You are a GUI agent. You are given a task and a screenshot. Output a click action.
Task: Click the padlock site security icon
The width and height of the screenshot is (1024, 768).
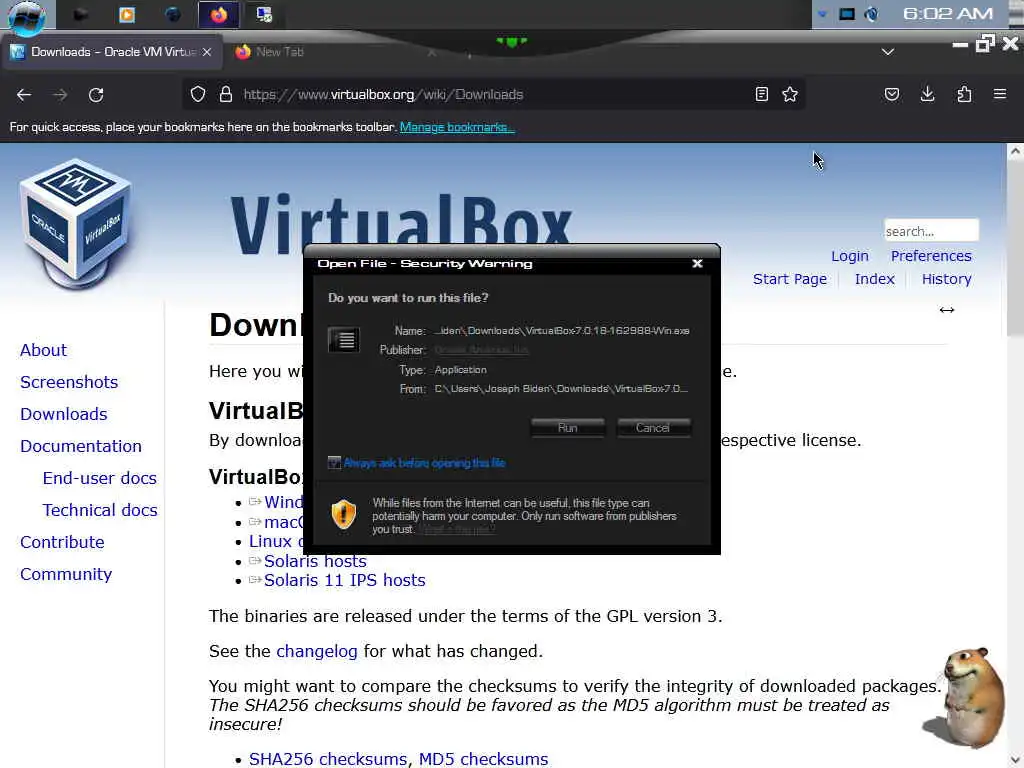click(x=226, y=95)
